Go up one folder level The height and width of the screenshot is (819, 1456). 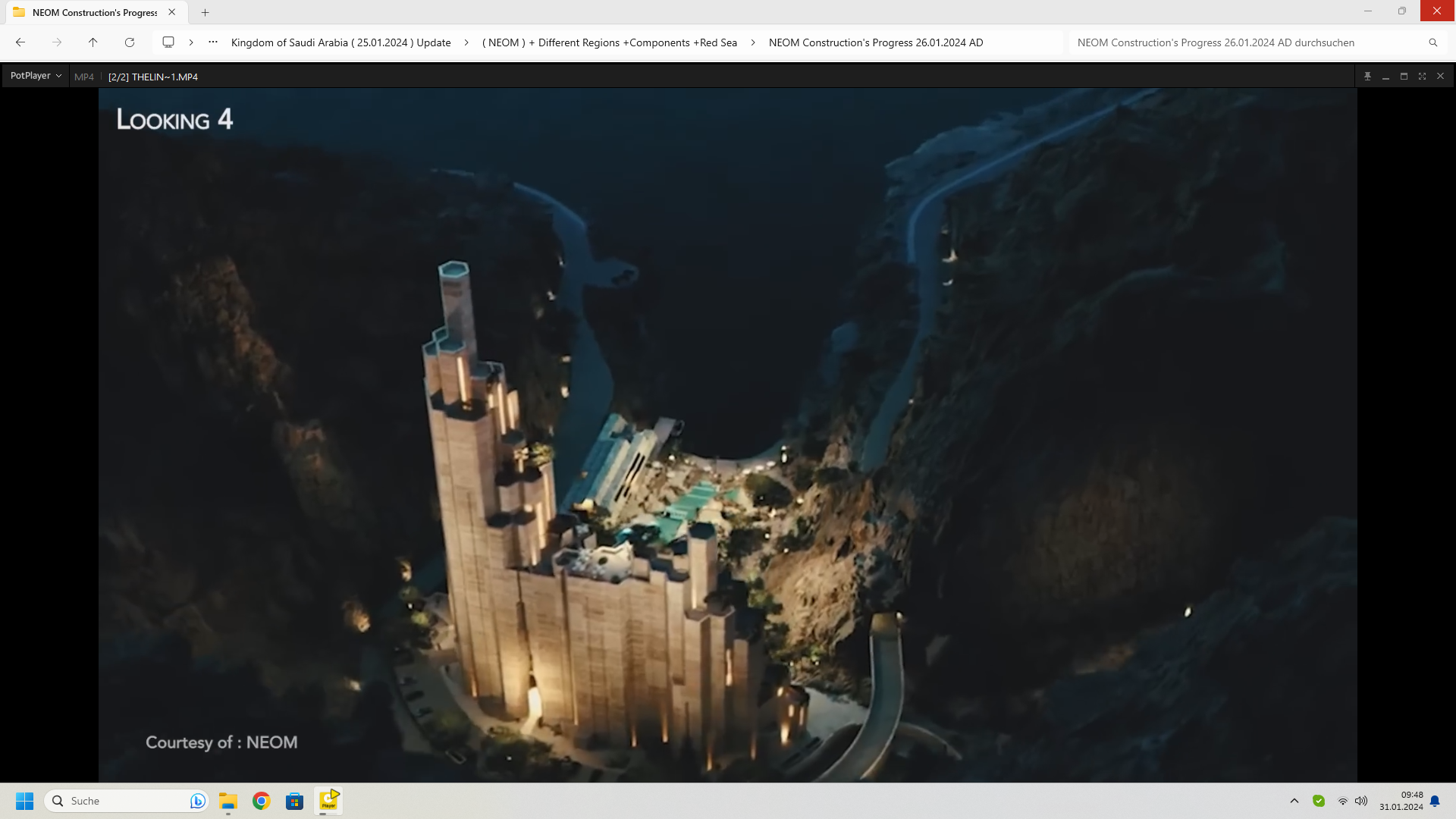click(93, 42)
